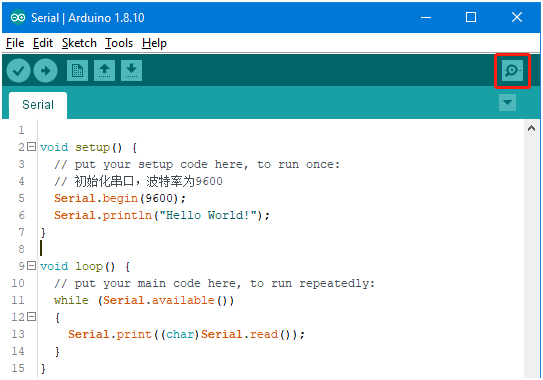Click comment 'put your main code here'
This screenshot has height=380, width=543.
coord(214,283)
